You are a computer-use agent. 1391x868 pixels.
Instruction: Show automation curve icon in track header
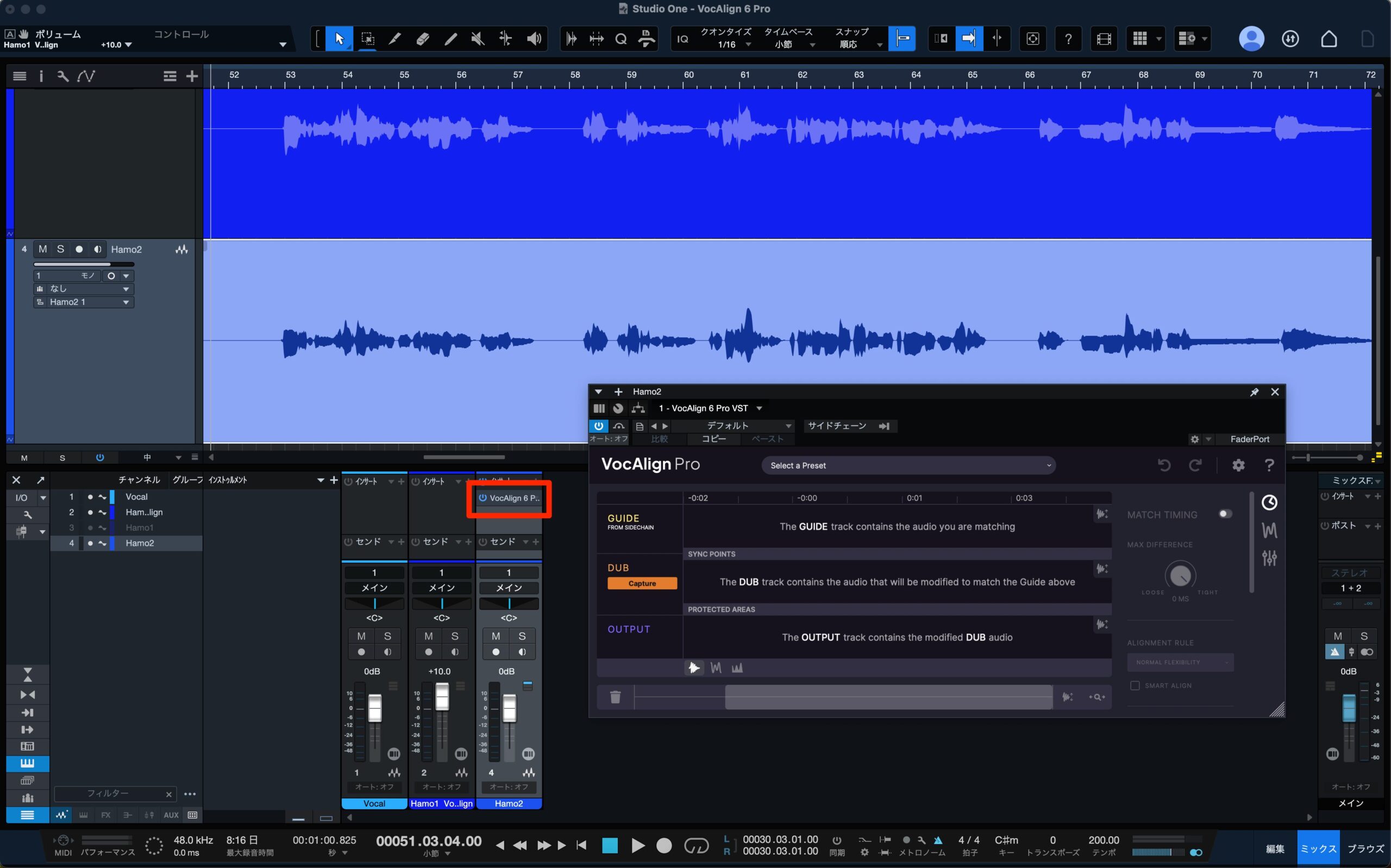86,76
